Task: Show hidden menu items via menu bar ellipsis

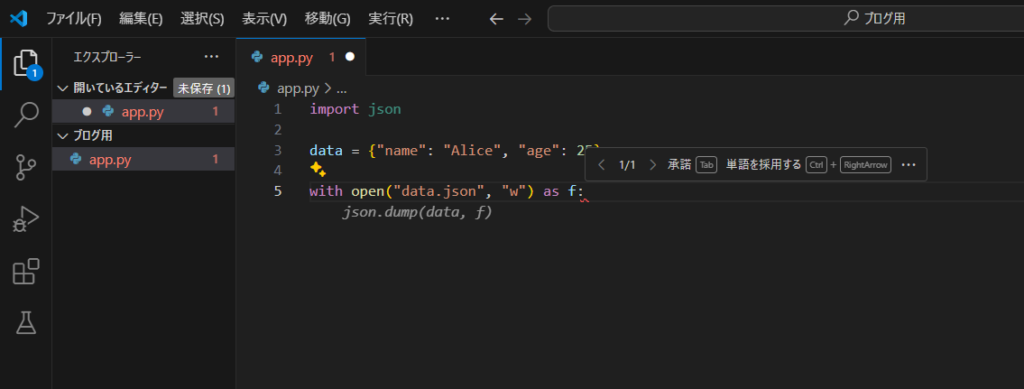Action: [442, 19]
